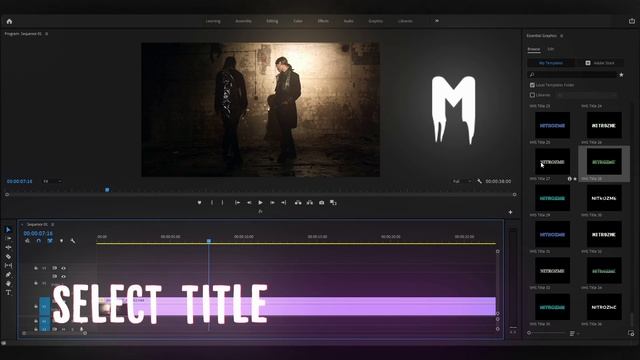Image resolution: width=640 pixels, height=360 pixels.
Task: Click Program Monitor current timecode 00:00:07:16
Action: tap(20, 181)
